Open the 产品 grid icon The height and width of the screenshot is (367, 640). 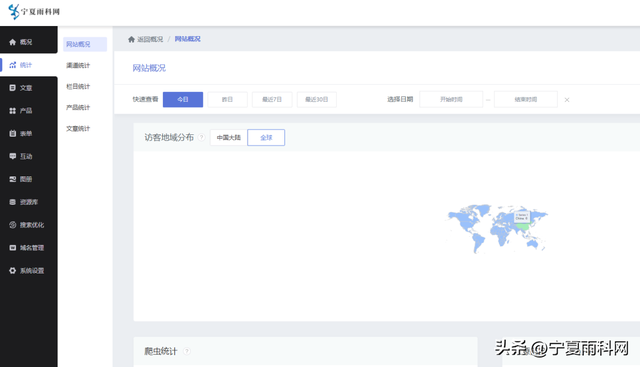click(x=13, y=111)
